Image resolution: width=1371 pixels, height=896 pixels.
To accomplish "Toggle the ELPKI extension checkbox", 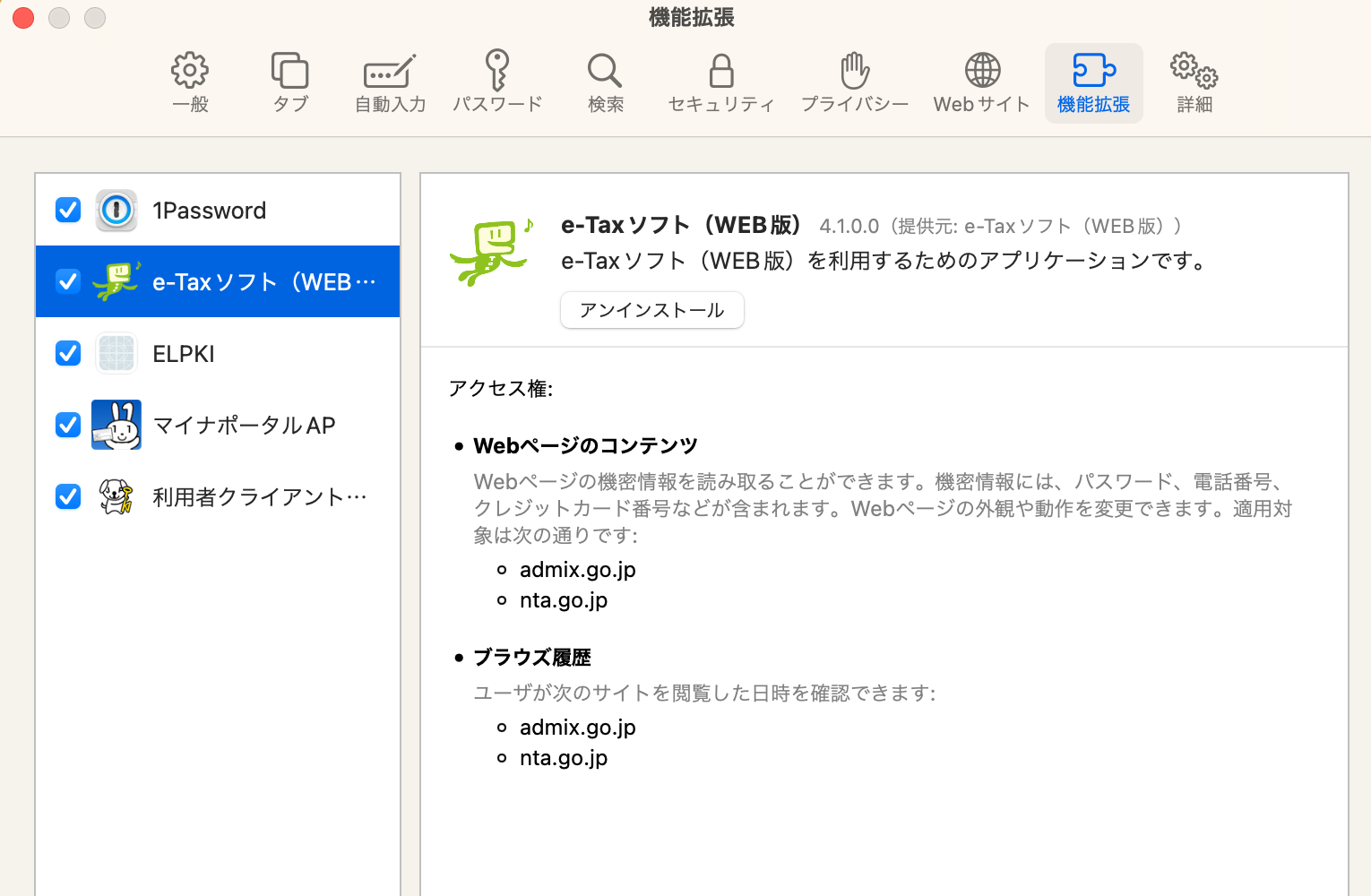I will pyautogui.click(x=68, y=353).
